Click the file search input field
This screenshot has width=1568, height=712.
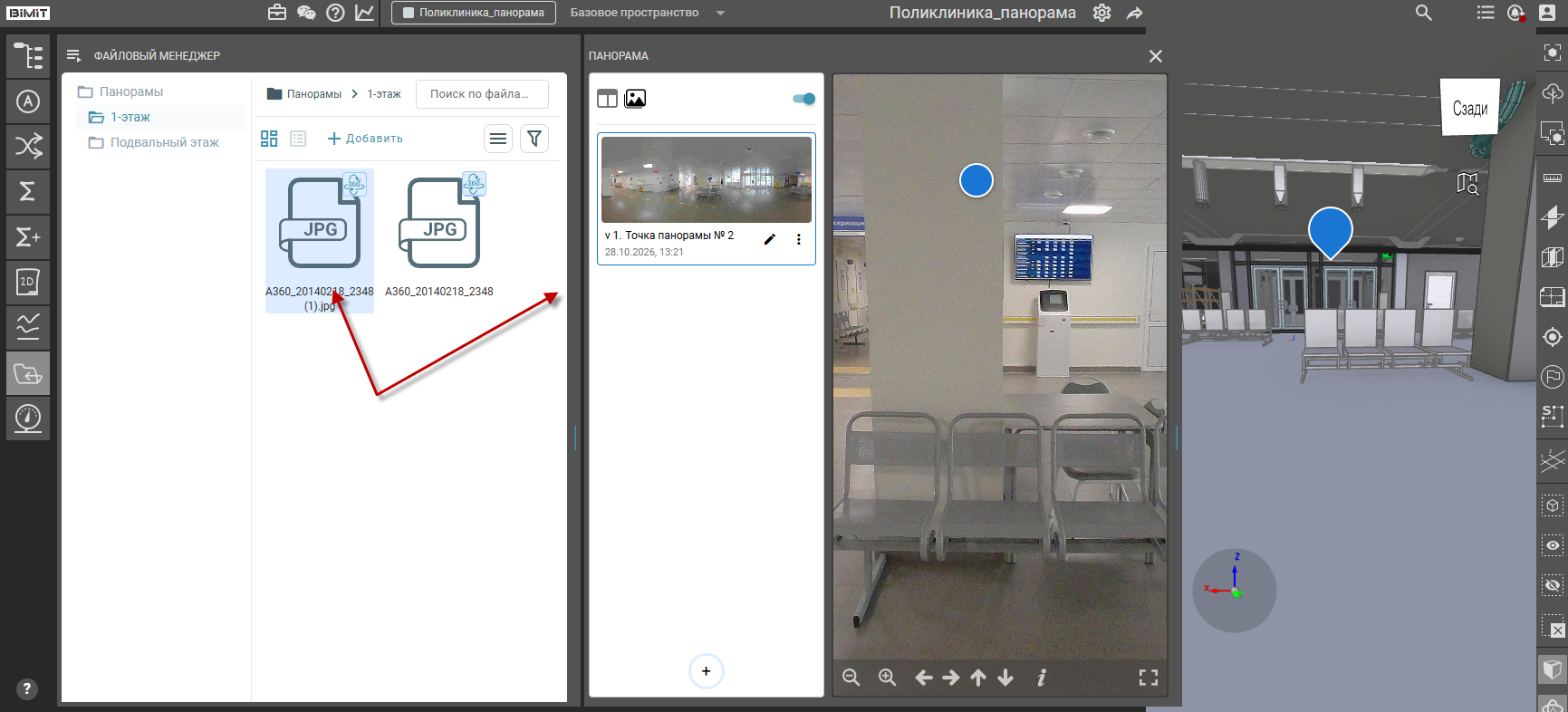click(482, 93)
